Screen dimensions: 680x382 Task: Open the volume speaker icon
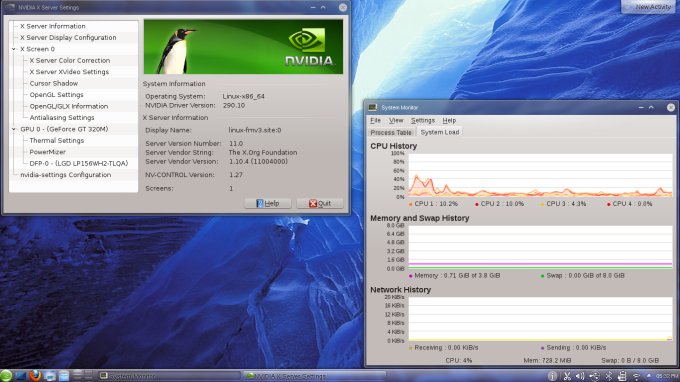pyautogui.click(x=580, y=376)
